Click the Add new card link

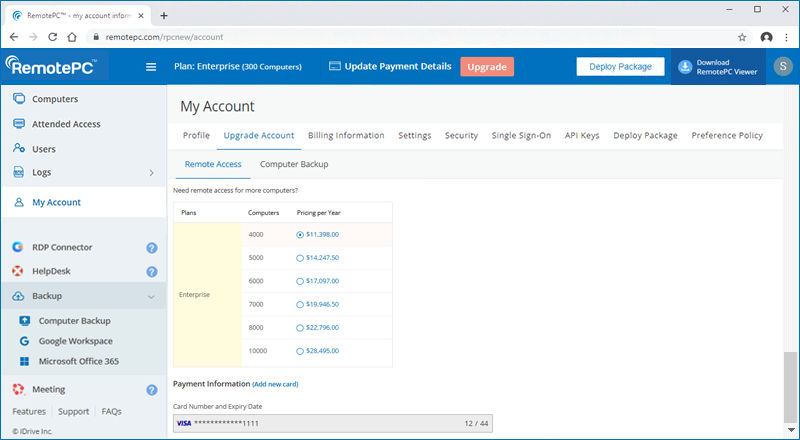[x=275, y=384]
